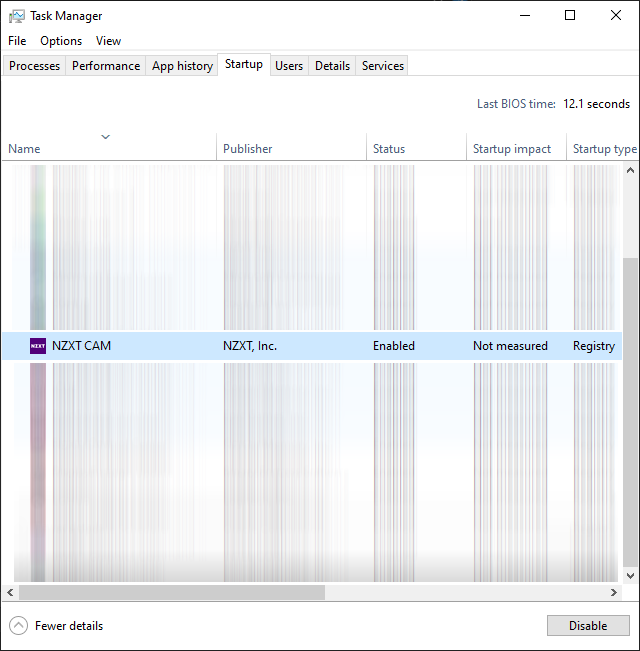The width and height of the screenshot is (640, 651).
Task: Switch to the Services tab
Action: coord(383,66)
